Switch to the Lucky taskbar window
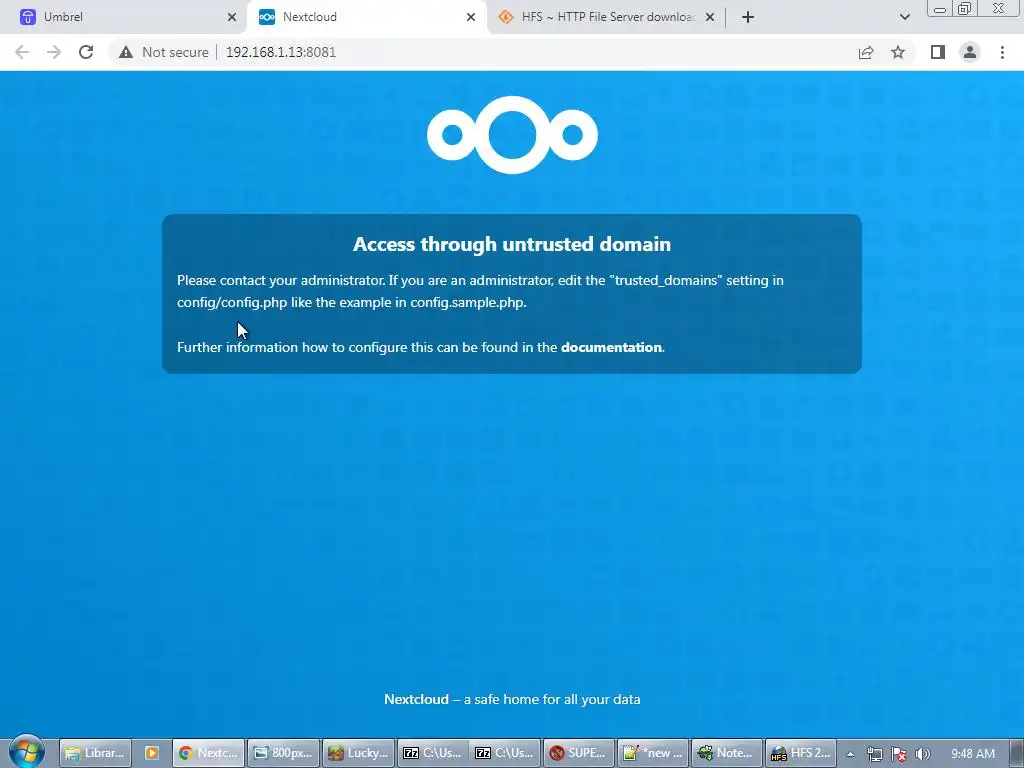The width and height of the screenshot is (1024, 768). click(x=359, y=753)
